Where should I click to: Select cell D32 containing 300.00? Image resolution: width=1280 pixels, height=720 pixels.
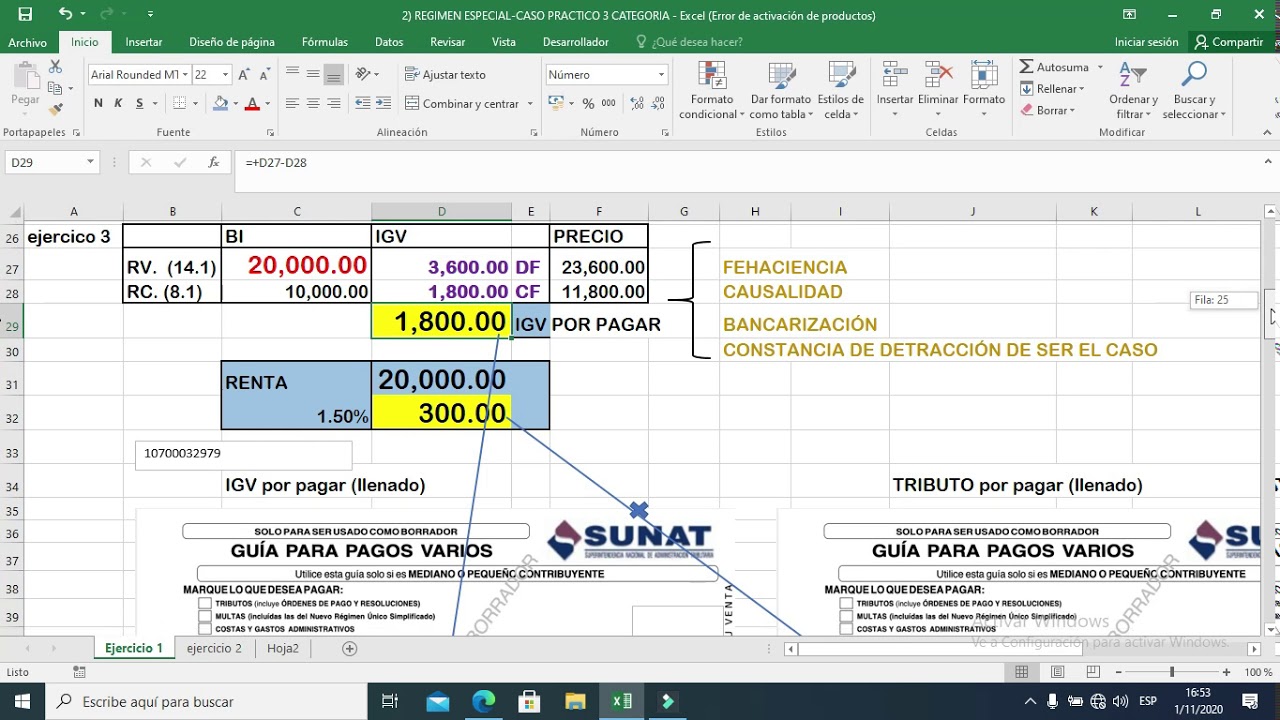point(441,414)
